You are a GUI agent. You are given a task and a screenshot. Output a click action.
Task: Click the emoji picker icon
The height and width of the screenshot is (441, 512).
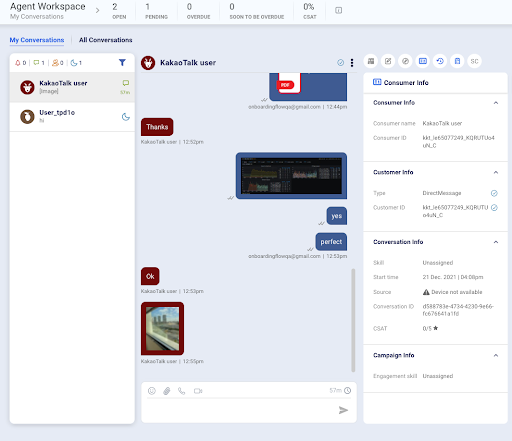[x=152, y=391]
